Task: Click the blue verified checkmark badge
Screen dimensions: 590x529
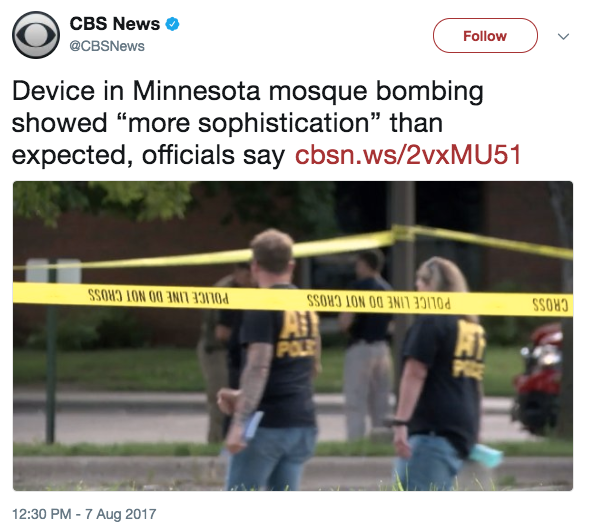Action: [172, 24]
